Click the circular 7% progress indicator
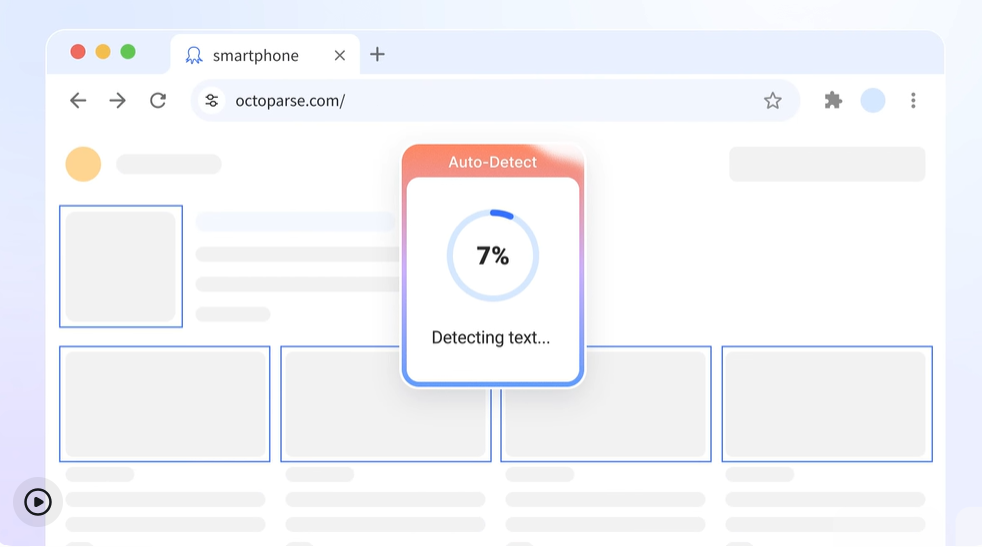The image size is (982, 547). pyautogui.click(x=493, y=256)
